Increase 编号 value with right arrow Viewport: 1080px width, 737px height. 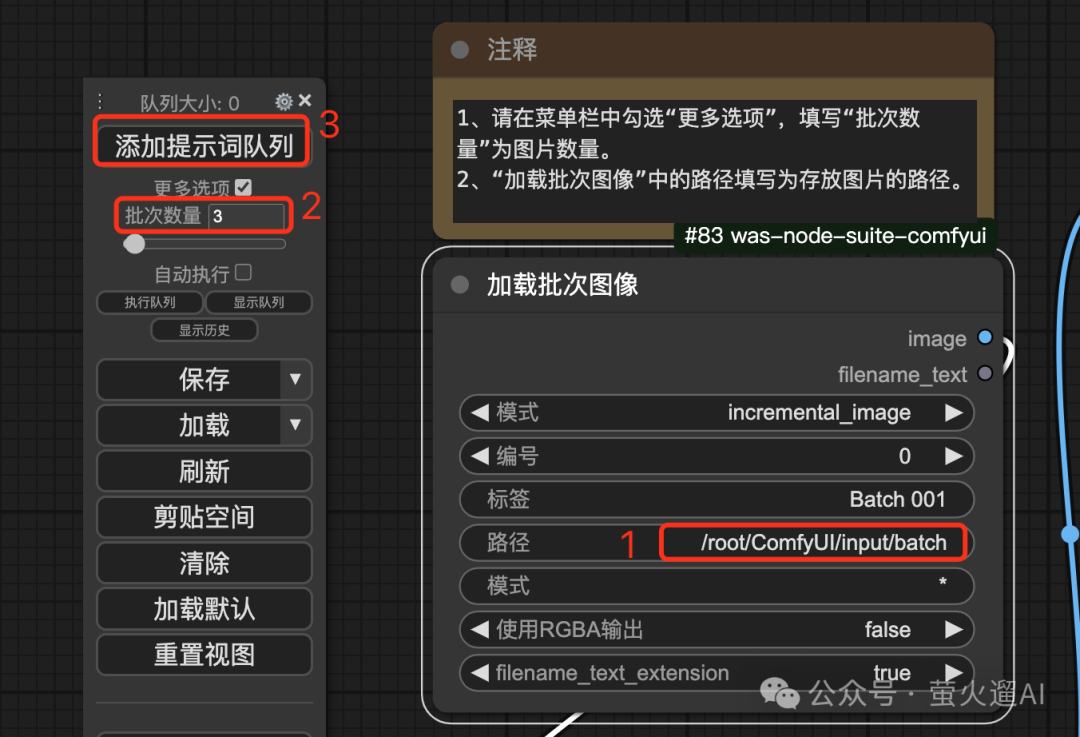click(953, 456)
